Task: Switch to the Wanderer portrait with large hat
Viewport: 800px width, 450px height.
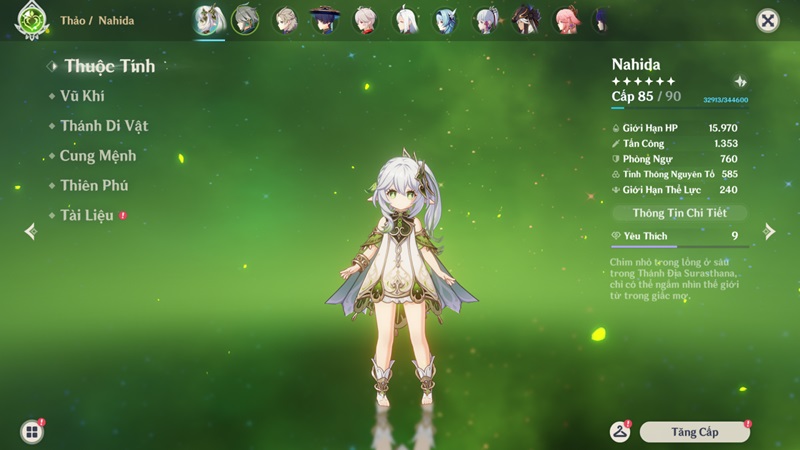Action: [x=325, y=20]
